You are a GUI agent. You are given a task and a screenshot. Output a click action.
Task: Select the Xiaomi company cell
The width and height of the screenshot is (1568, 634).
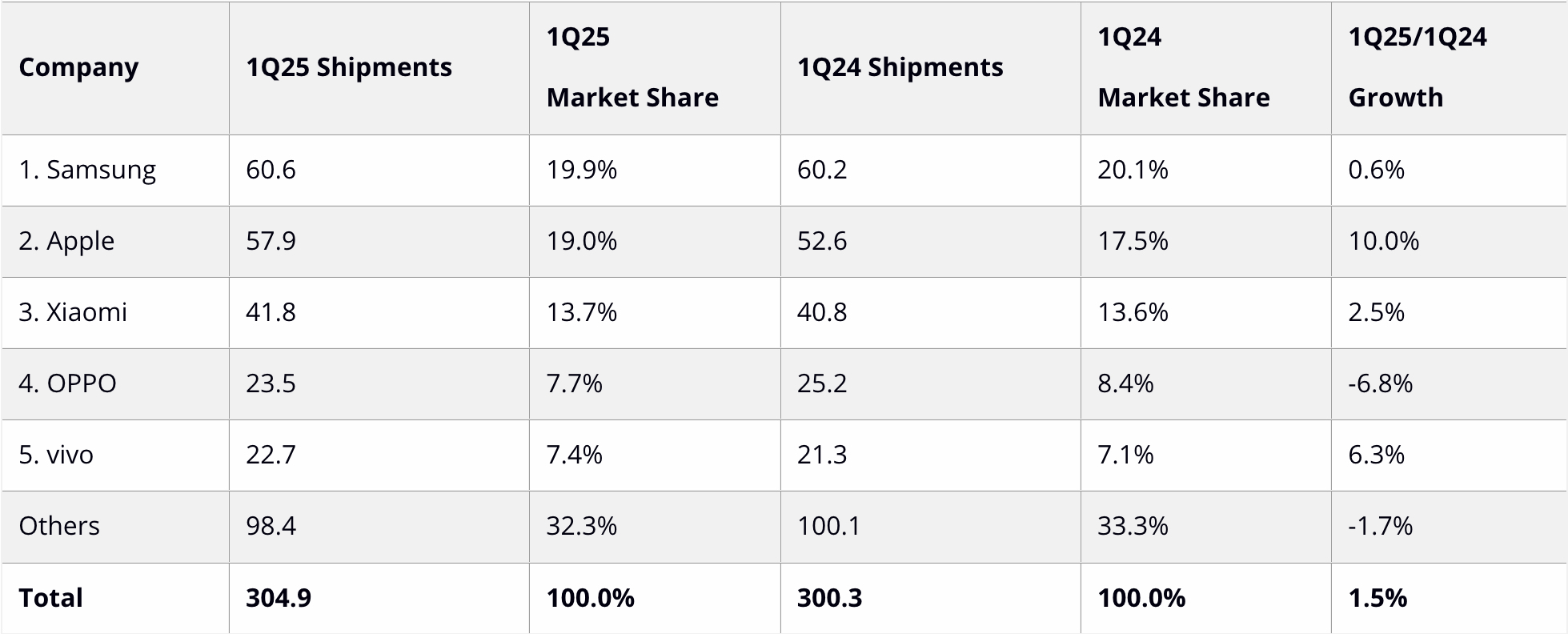(x=73, y=312)
